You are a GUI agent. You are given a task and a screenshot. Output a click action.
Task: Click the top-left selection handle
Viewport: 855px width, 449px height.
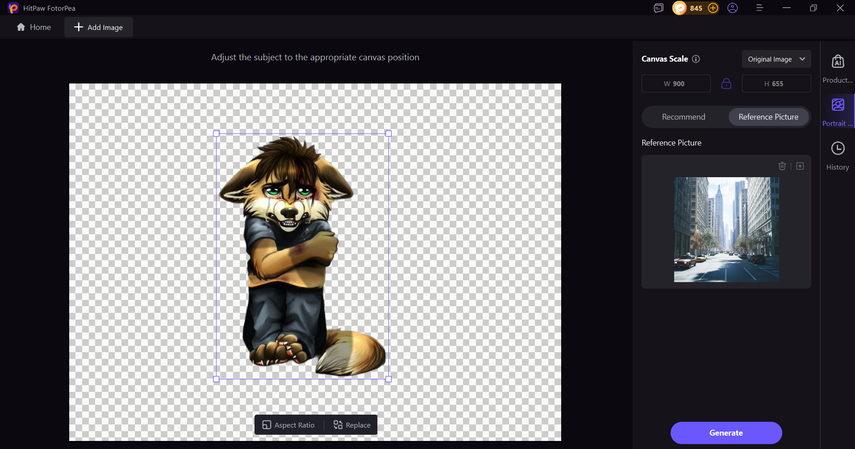tap(216, 133)
